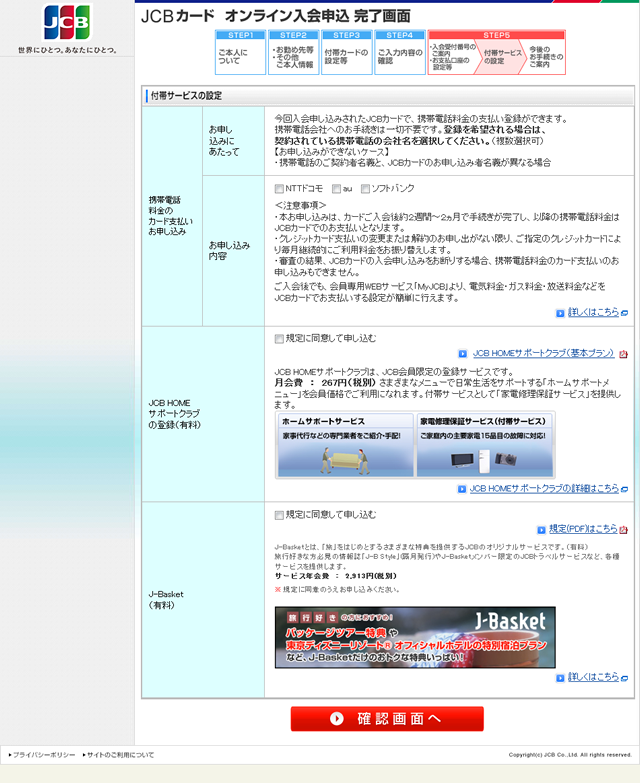The width and height of the screenshot is (640, 783).
Task: Open 詳しくはこちら link in mobile payment section
Action: (x=593, y=312)
